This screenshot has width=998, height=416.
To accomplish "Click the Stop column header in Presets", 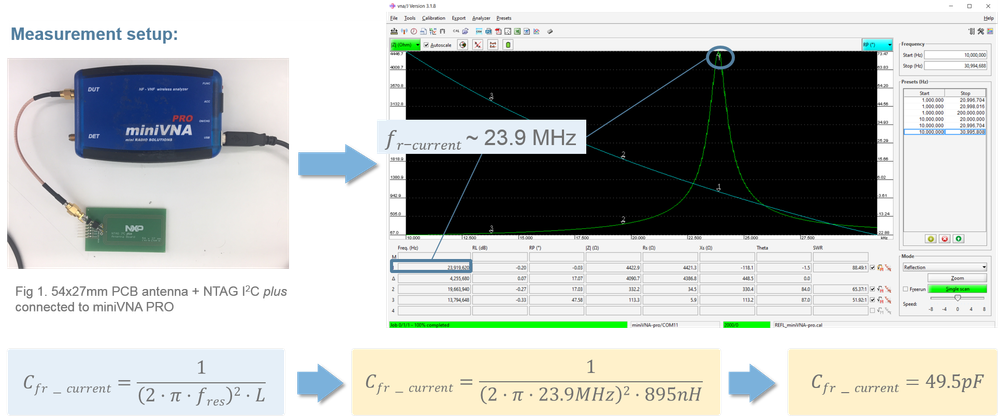I will [x=966, y=93].
